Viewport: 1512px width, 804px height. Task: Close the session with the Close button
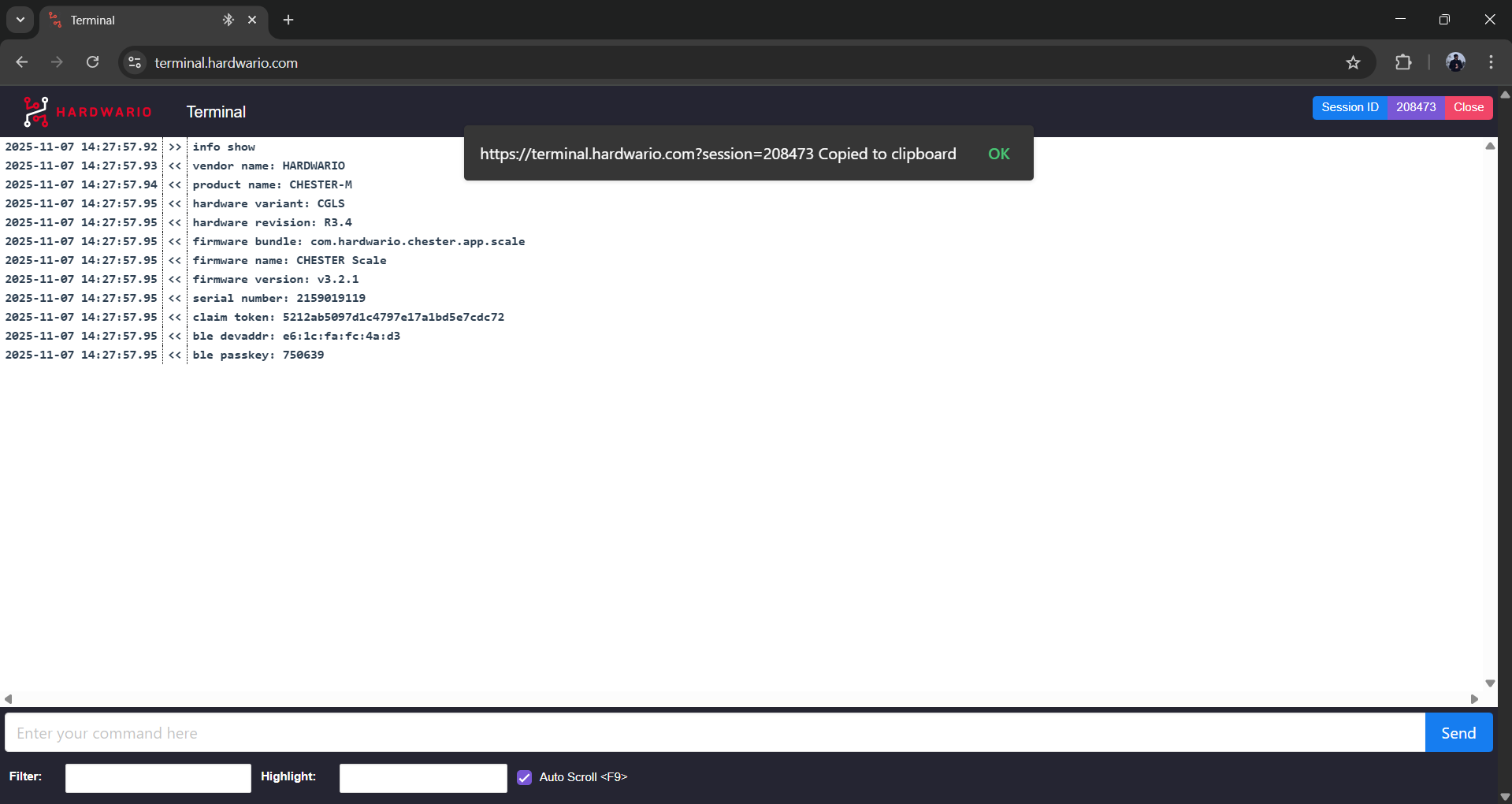1468,108
